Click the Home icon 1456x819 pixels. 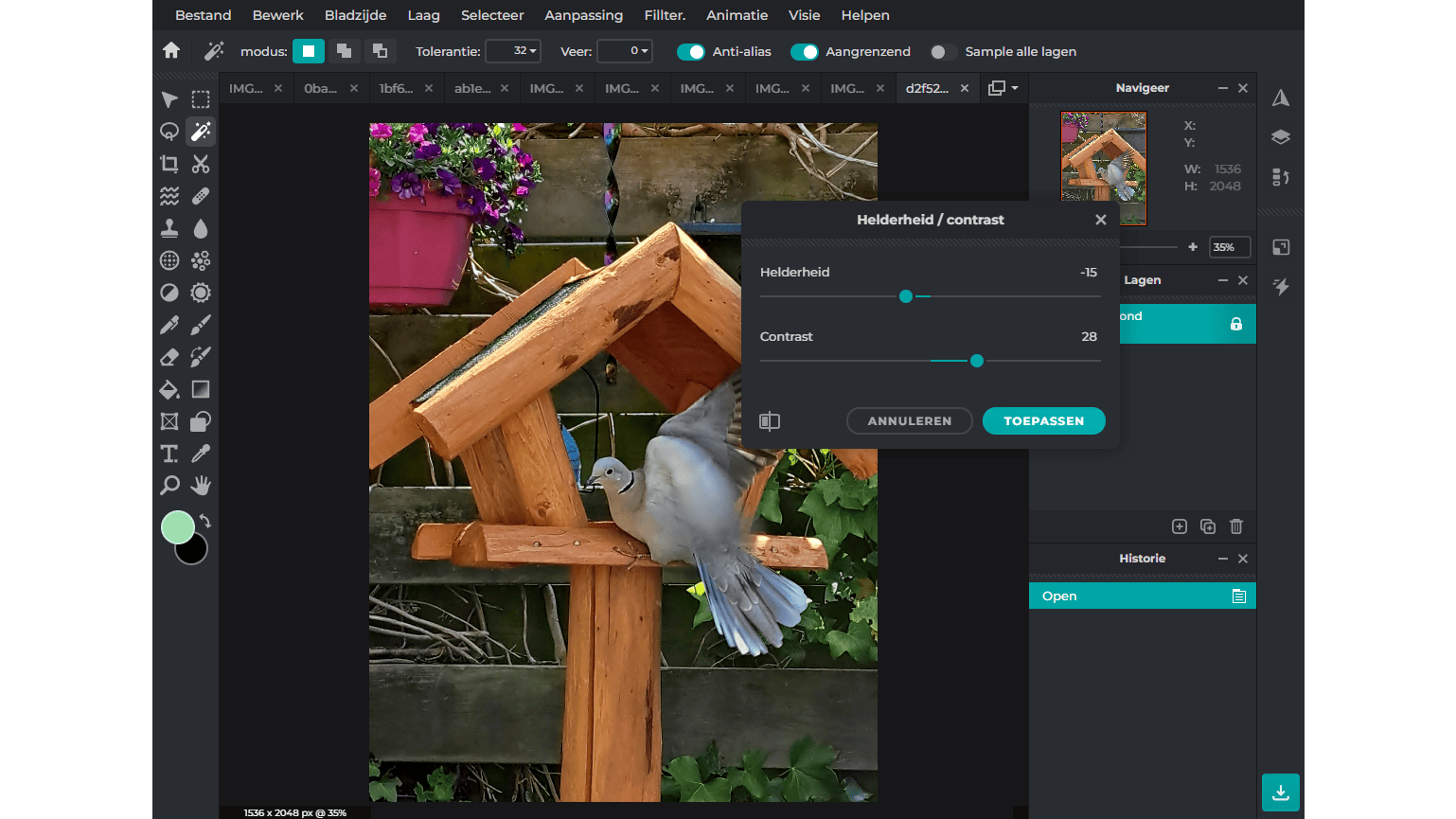[x=171, y=51]
